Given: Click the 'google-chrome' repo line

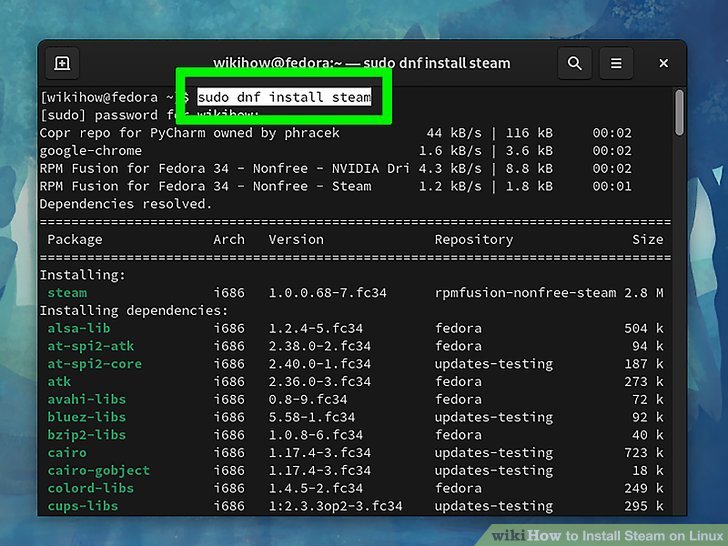Looking at the screenshot, I should [91, 151].
